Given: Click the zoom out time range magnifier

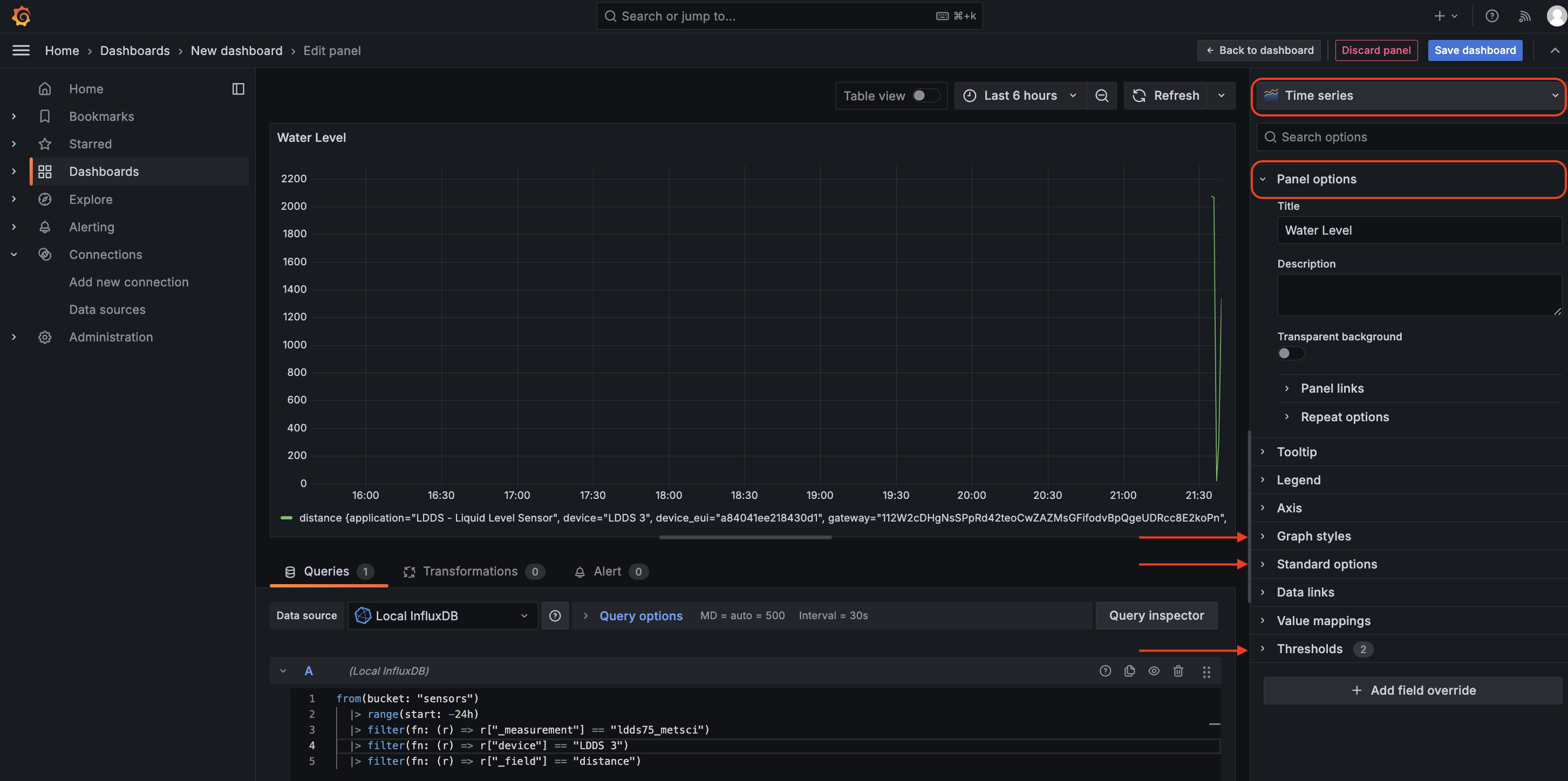Looking at the screenshot, I should coord(1102,95).
